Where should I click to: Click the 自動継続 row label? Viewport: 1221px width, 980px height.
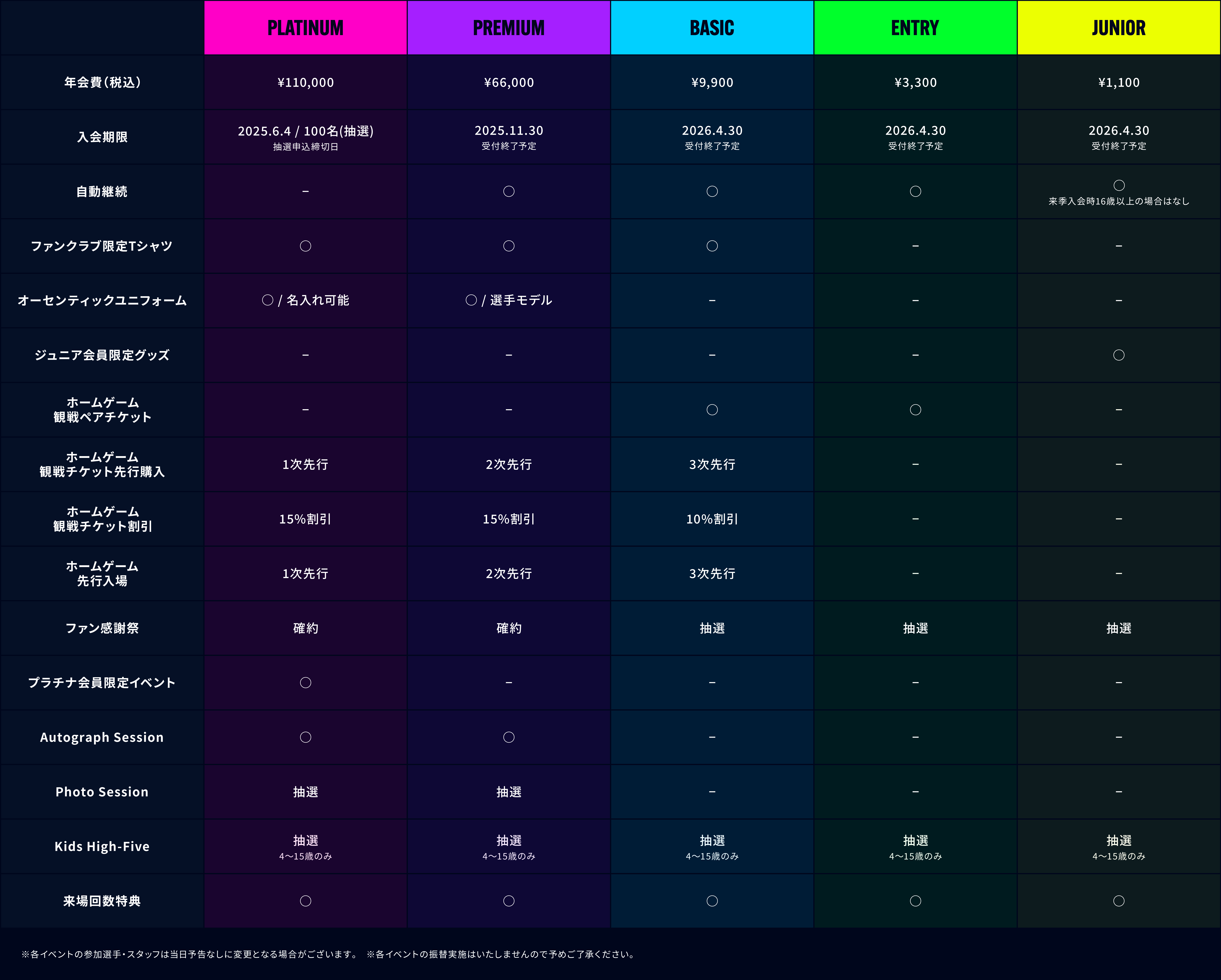pyautogui.click(x=102, y=191)
